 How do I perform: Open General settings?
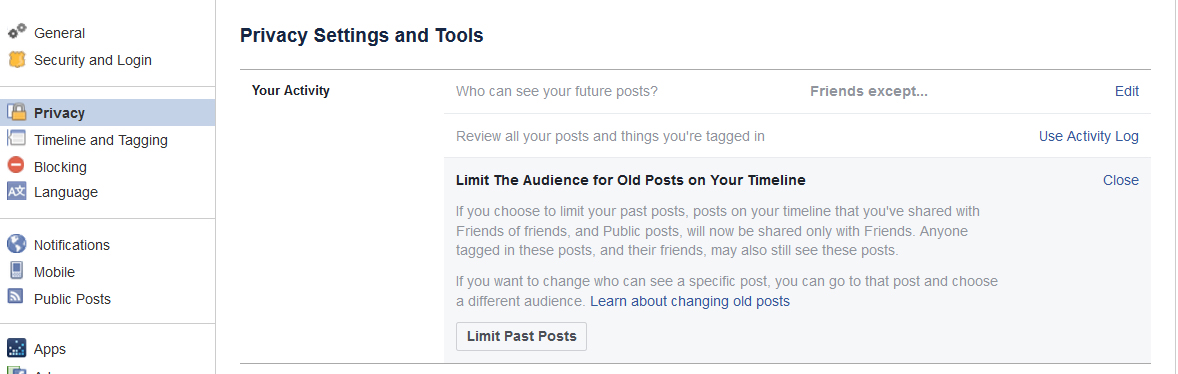(59, 33)
